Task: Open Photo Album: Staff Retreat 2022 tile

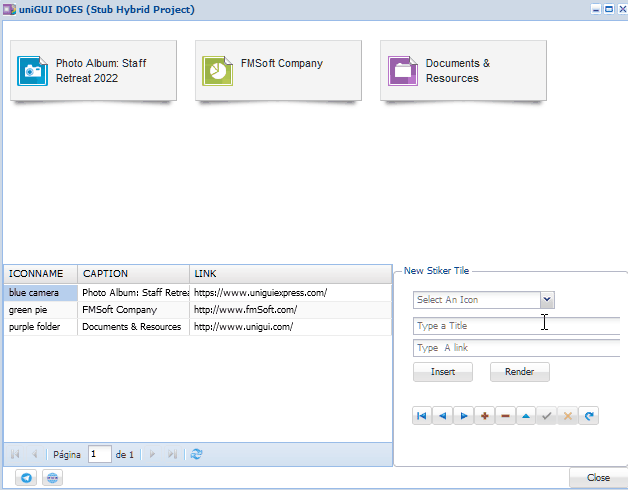Action: tap(93, 71)
